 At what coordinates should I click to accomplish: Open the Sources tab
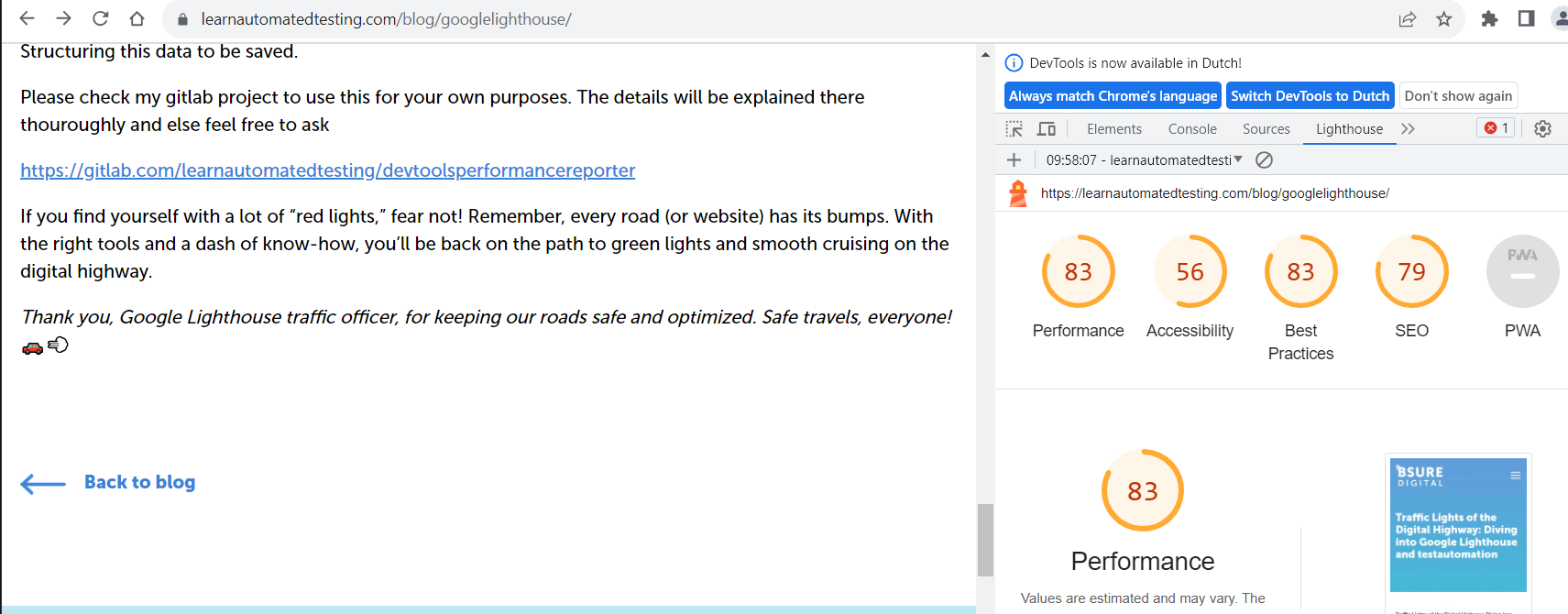[x=1266, y=129]
